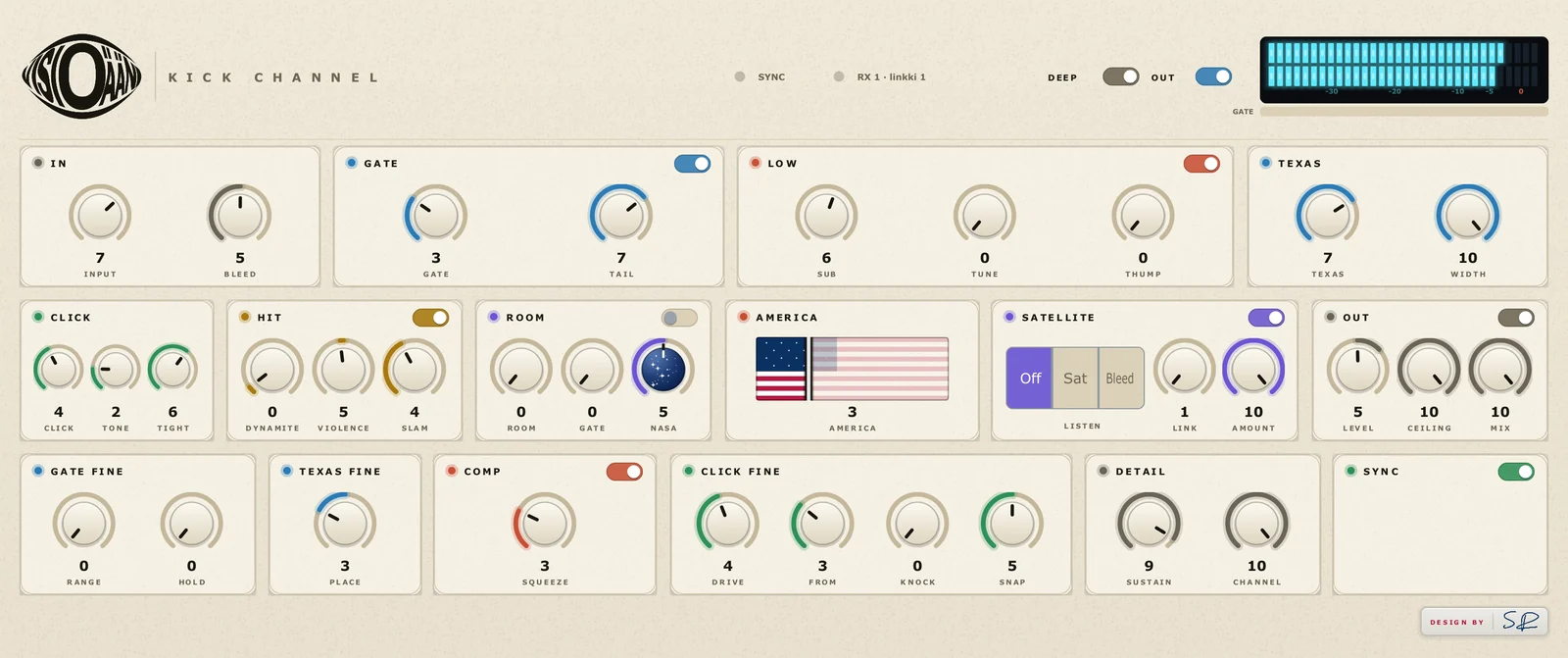This screenshot has height=658, width=1568.
Task: Toggle the HIT section switch
Action: 430,318
